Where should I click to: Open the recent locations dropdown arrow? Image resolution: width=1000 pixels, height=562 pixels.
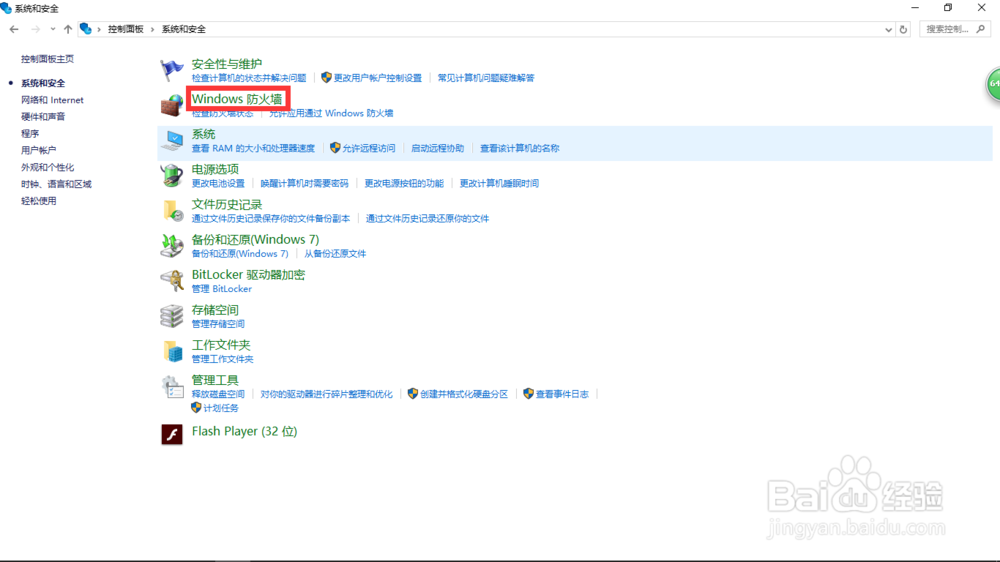click(x=52, y=29)
